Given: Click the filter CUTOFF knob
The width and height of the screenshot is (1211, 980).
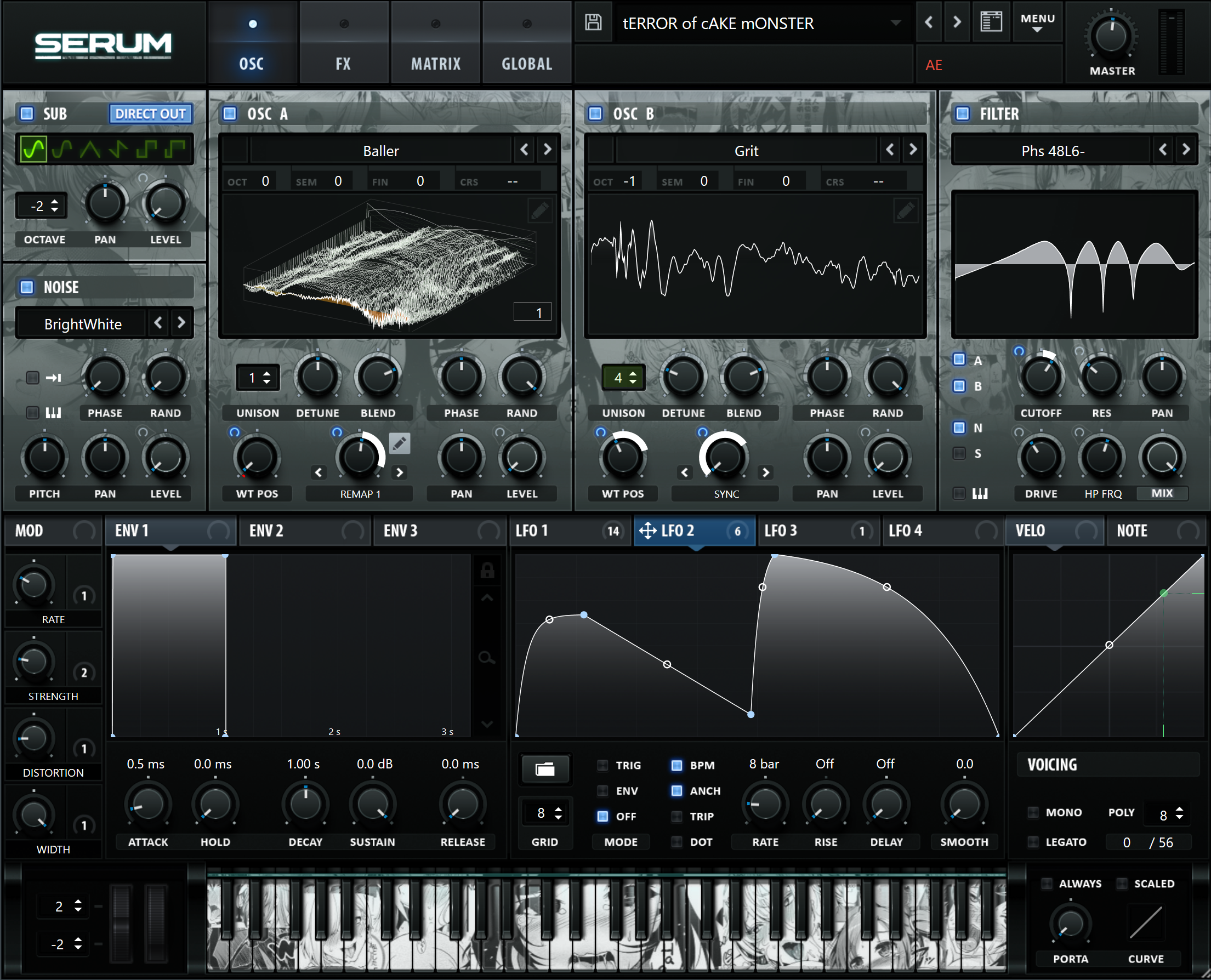Looking at the screenshot, I should [x=1041, y=376].
